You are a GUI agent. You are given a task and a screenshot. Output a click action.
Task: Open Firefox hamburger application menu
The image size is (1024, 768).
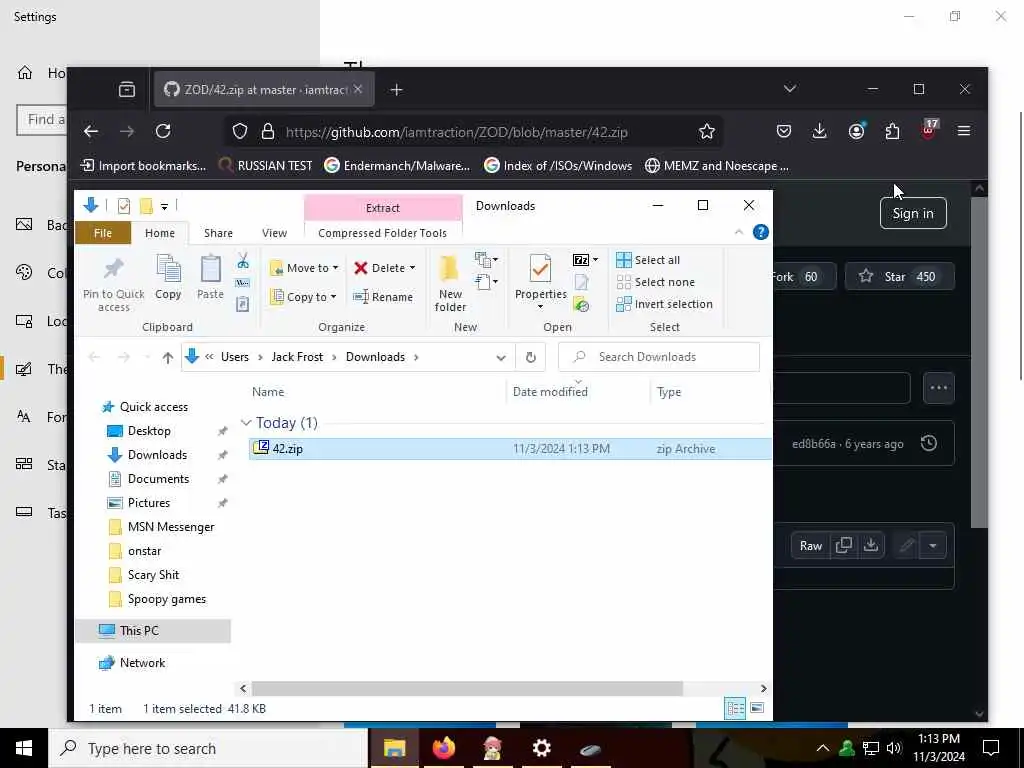click(963, 131)
